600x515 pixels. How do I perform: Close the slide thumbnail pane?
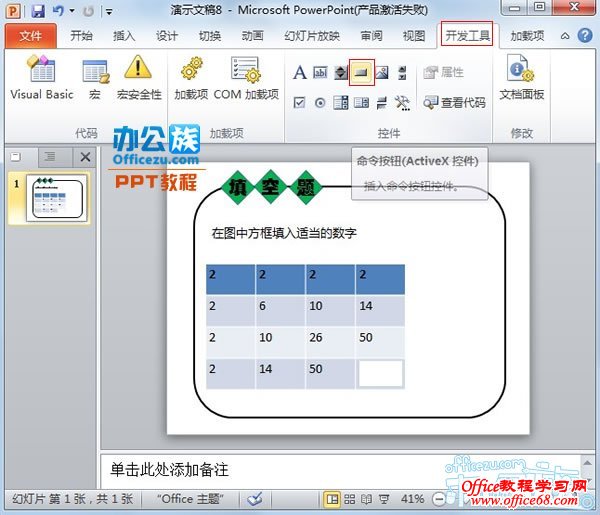click(x=85, y=157)
